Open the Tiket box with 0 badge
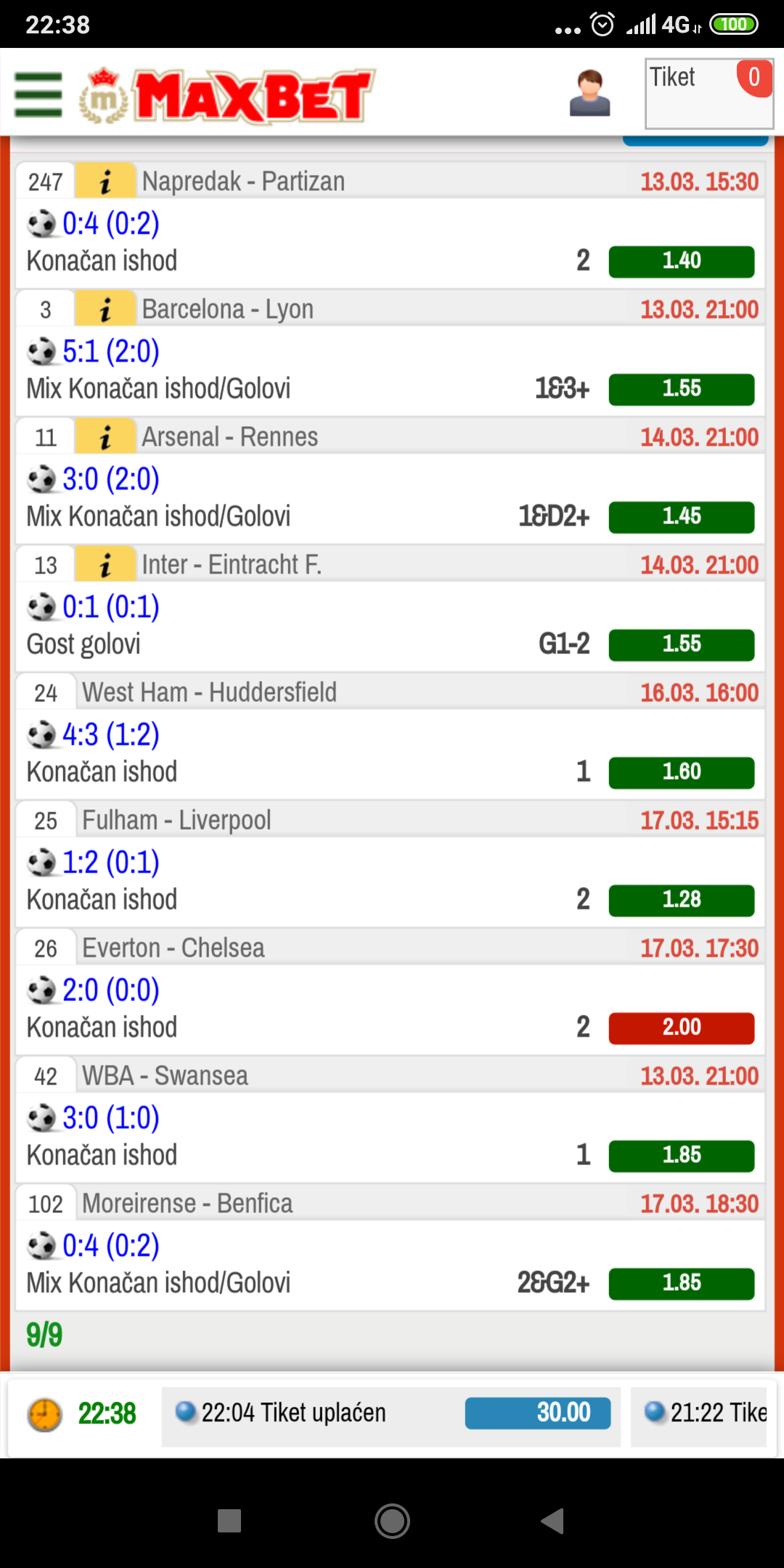784x1568 pixels. pos(709,94)
